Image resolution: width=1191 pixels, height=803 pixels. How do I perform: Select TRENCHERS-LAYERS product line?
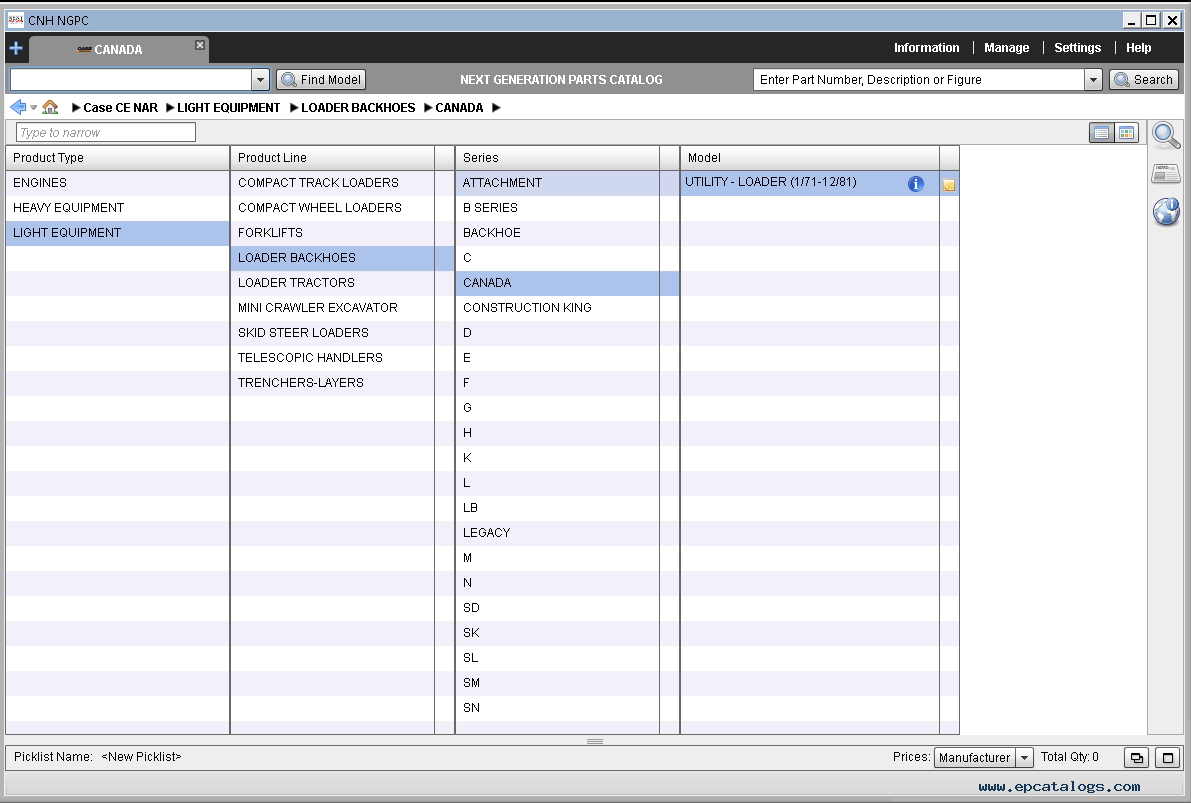click(333, 383)
